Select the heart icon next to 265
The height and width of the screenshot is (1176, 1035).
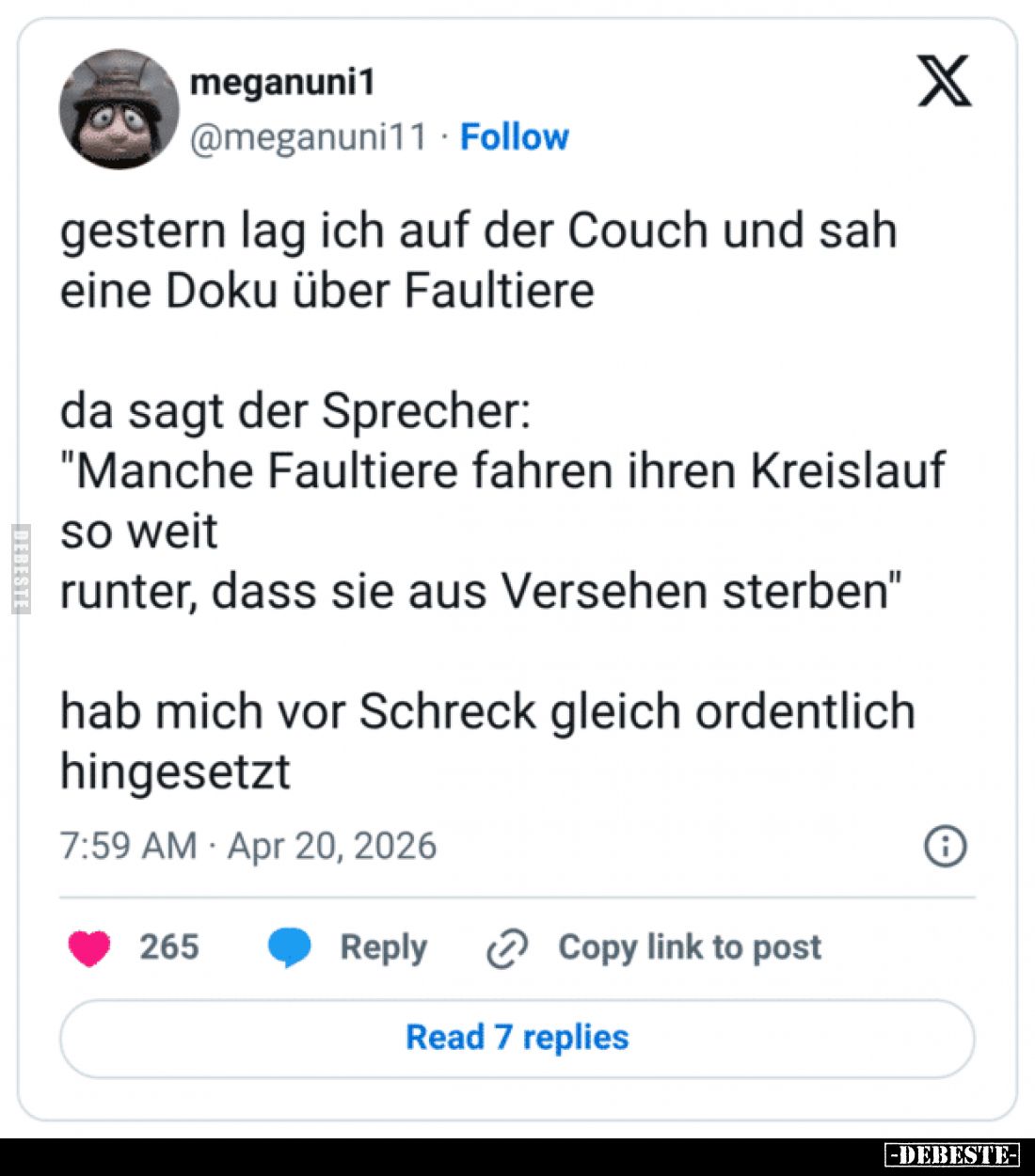point(91,948)
